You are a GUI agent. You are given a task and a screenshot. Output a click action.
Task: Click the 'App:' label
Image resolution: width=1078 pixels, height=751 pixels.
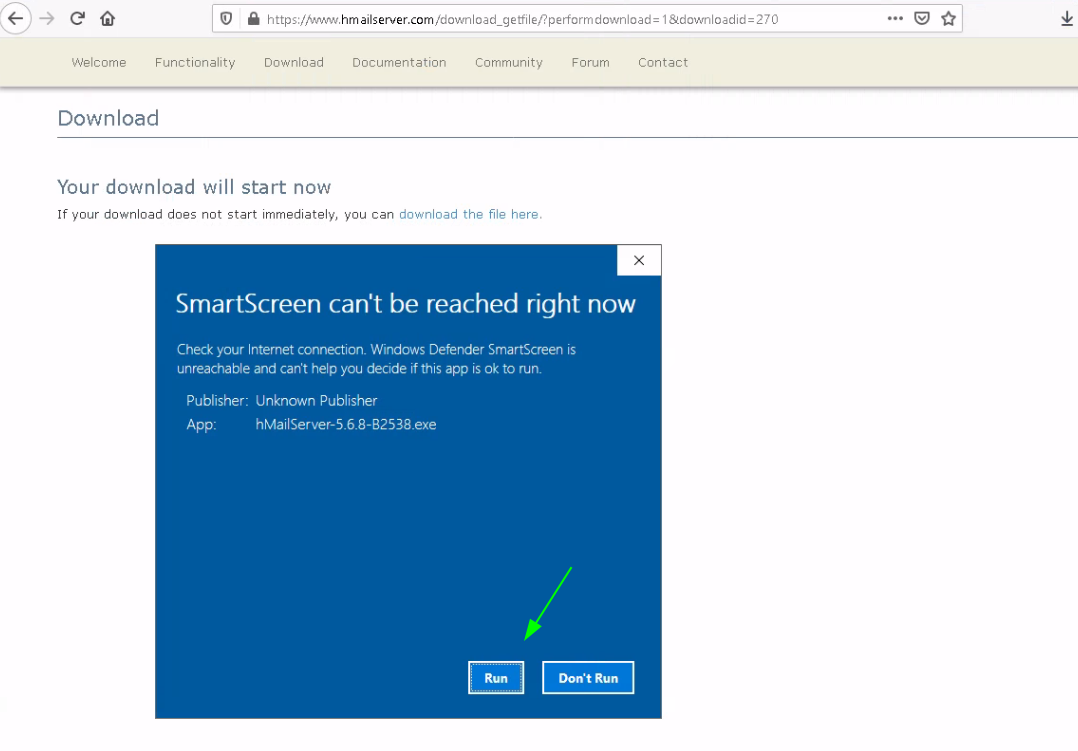(201, 425)
